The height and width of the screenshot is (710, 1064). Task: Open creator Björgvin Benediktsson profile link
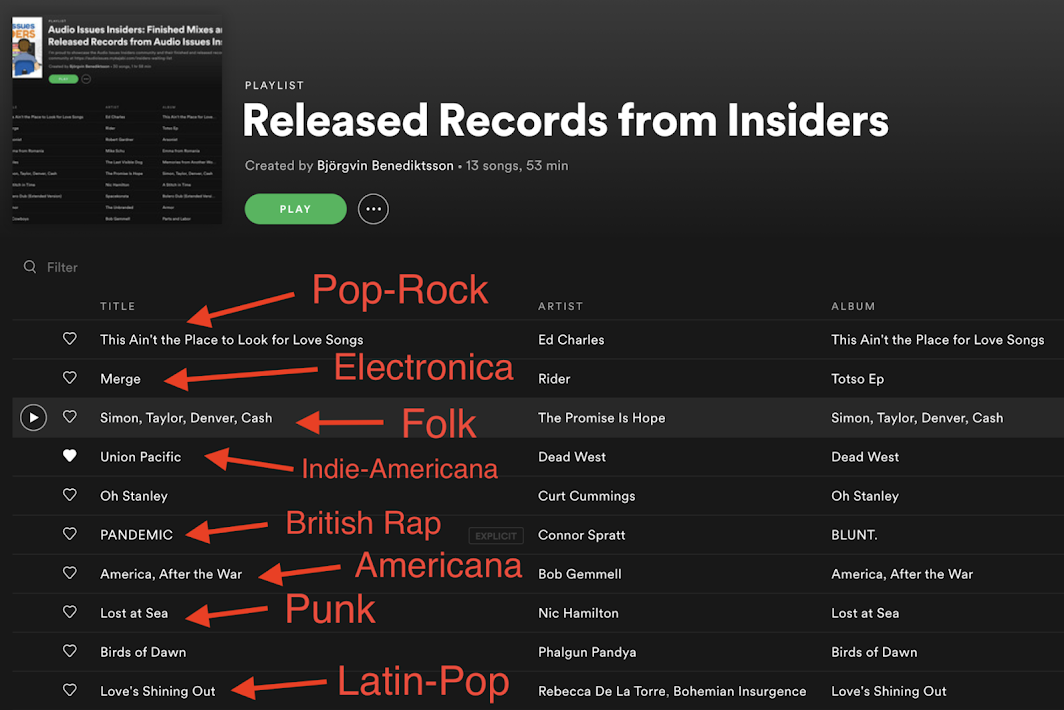pos(385,166)
